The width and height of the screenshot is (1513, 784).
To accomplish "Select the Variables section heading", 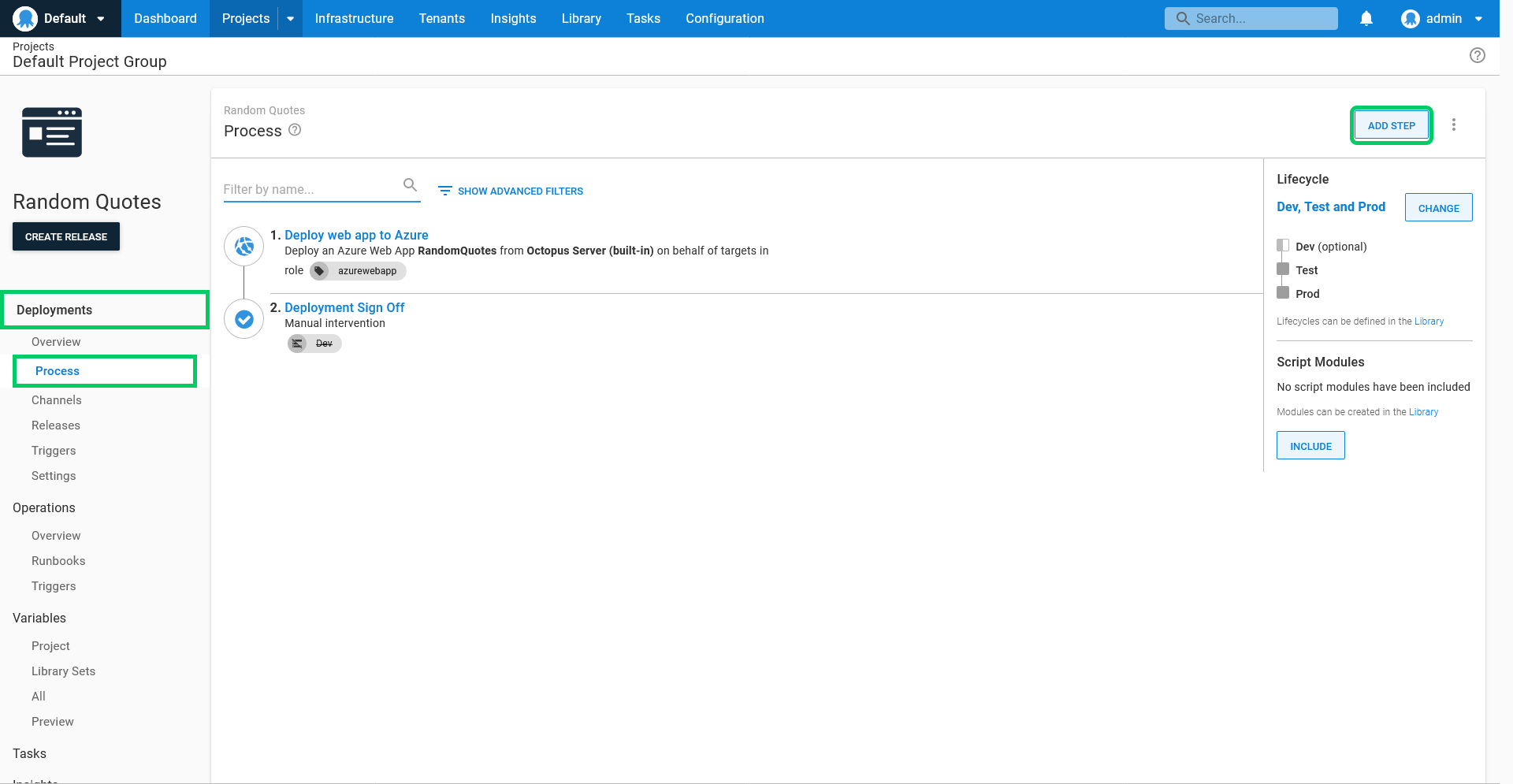I will pyautogui.click(x=39, y=618).
